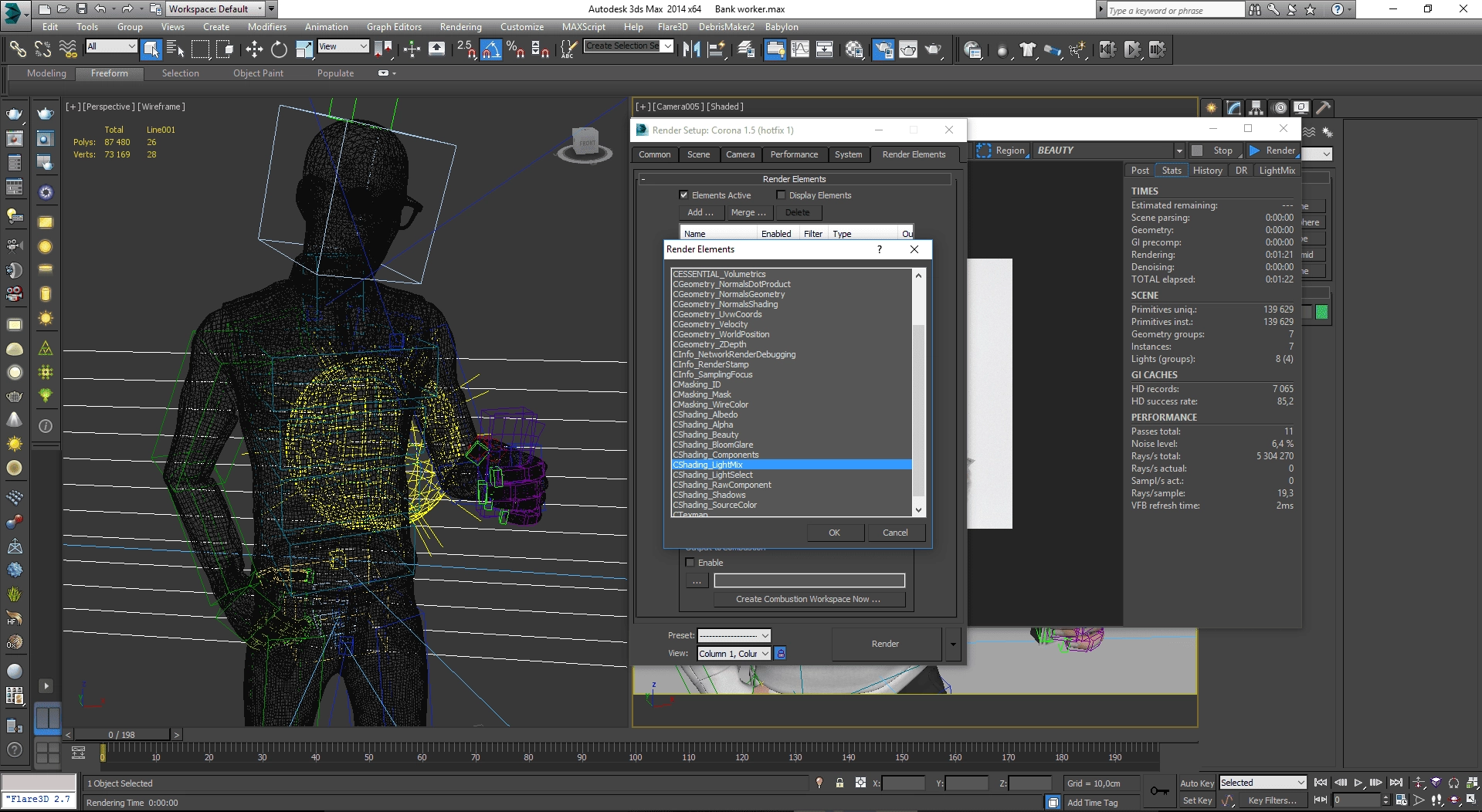Click the Render Production teapot
The width and height of the screenshot is (1482, 812).
pyautogui.click(x=934, y=49)
